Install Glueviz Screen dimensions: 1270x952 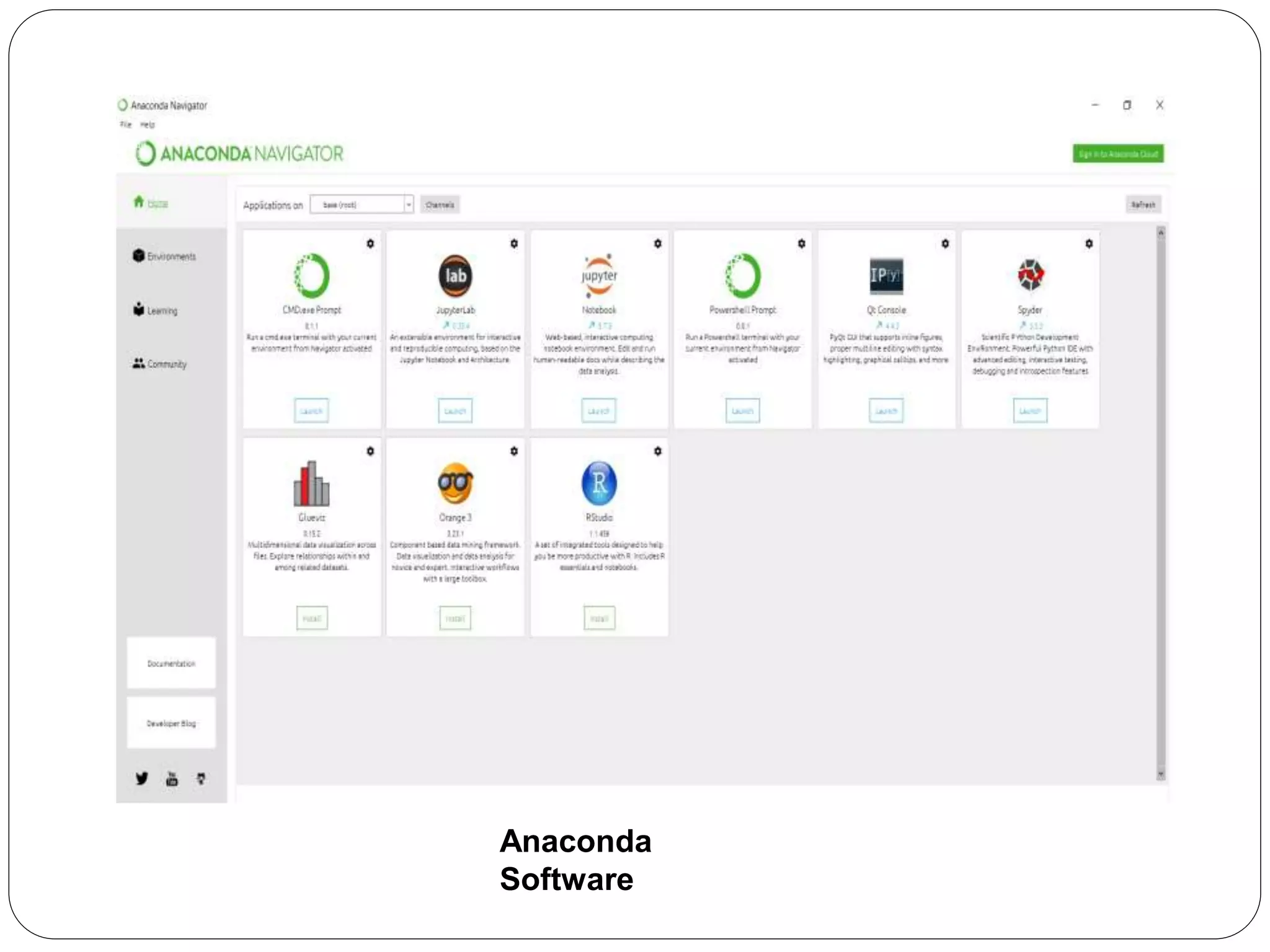pyautogui.click(x=312, y=618)
